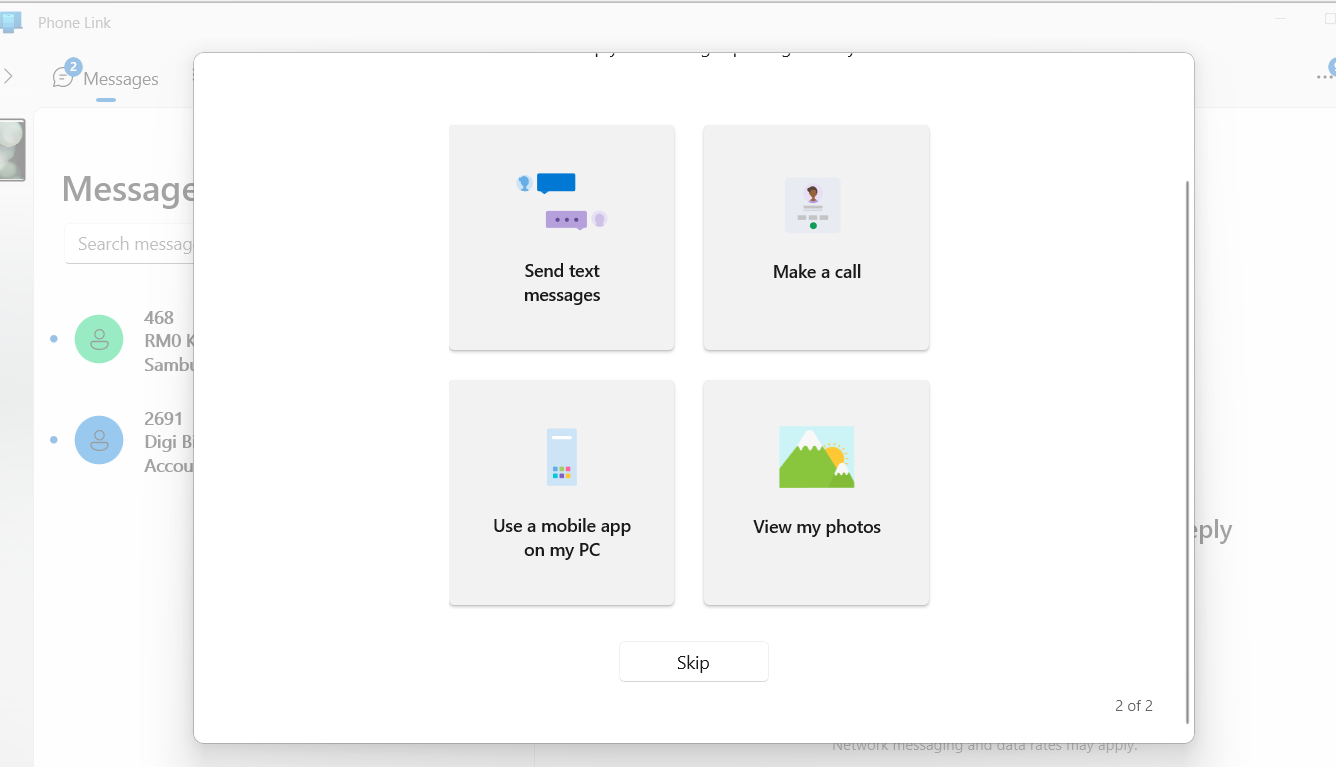Open the ellipsis more options menu
1336x767 pixels.
1322,78
